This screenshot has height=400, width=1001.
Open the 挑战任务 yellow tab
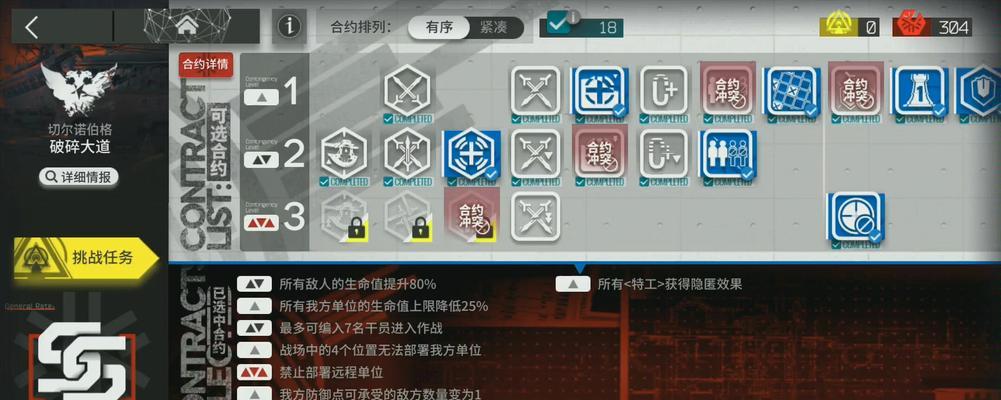pyautogui.click(x=86, y=258)
